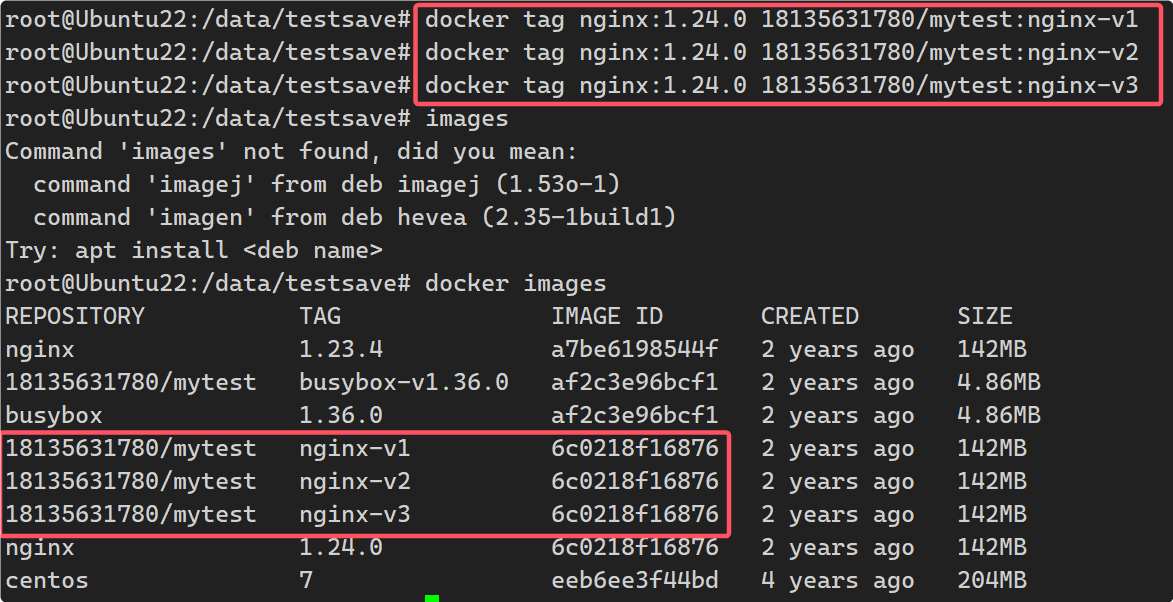Click 18135631780/mytest in the nginx-v3 table row
1173x602 pixels.
[131, 515]
